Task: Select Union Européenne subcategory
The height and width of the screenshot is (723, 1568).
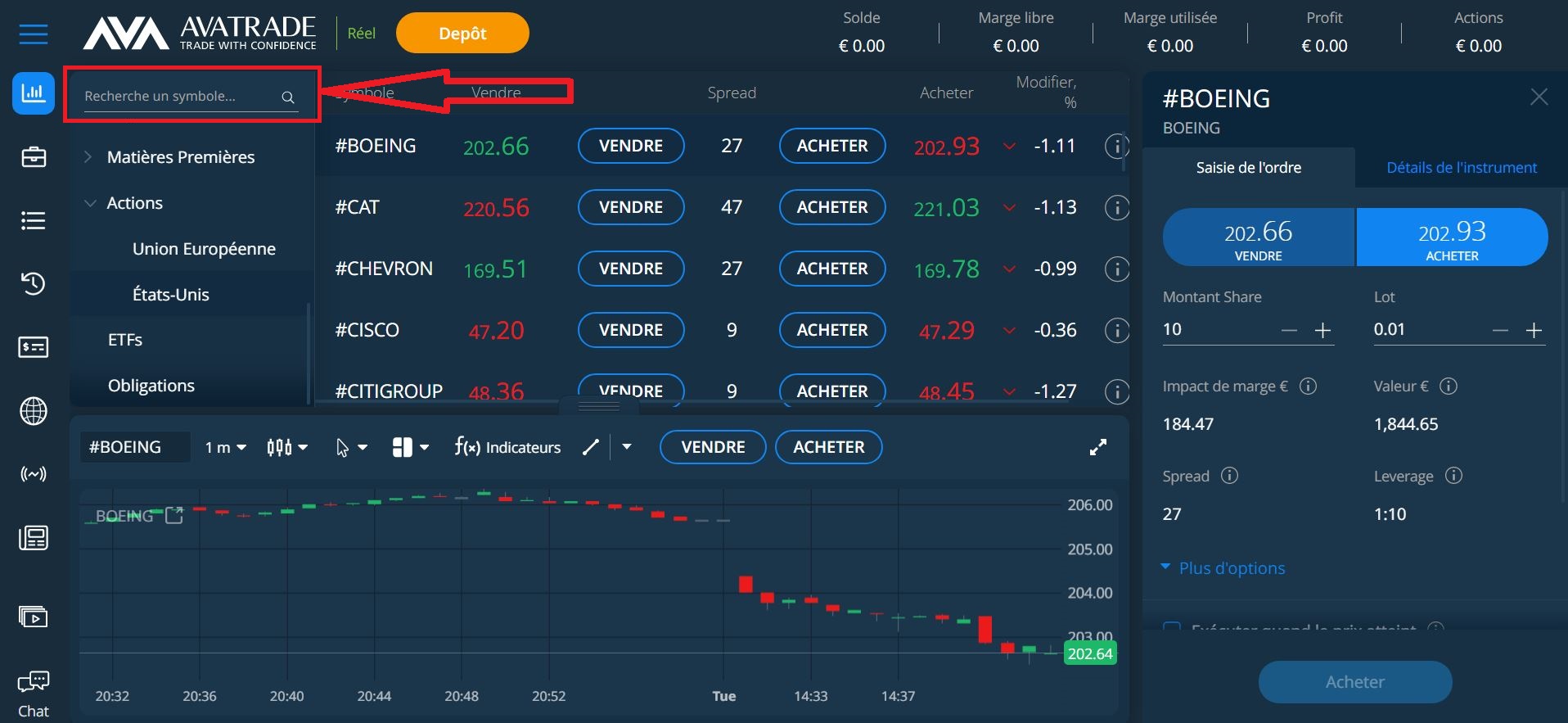Action: (x=204, y=249)
